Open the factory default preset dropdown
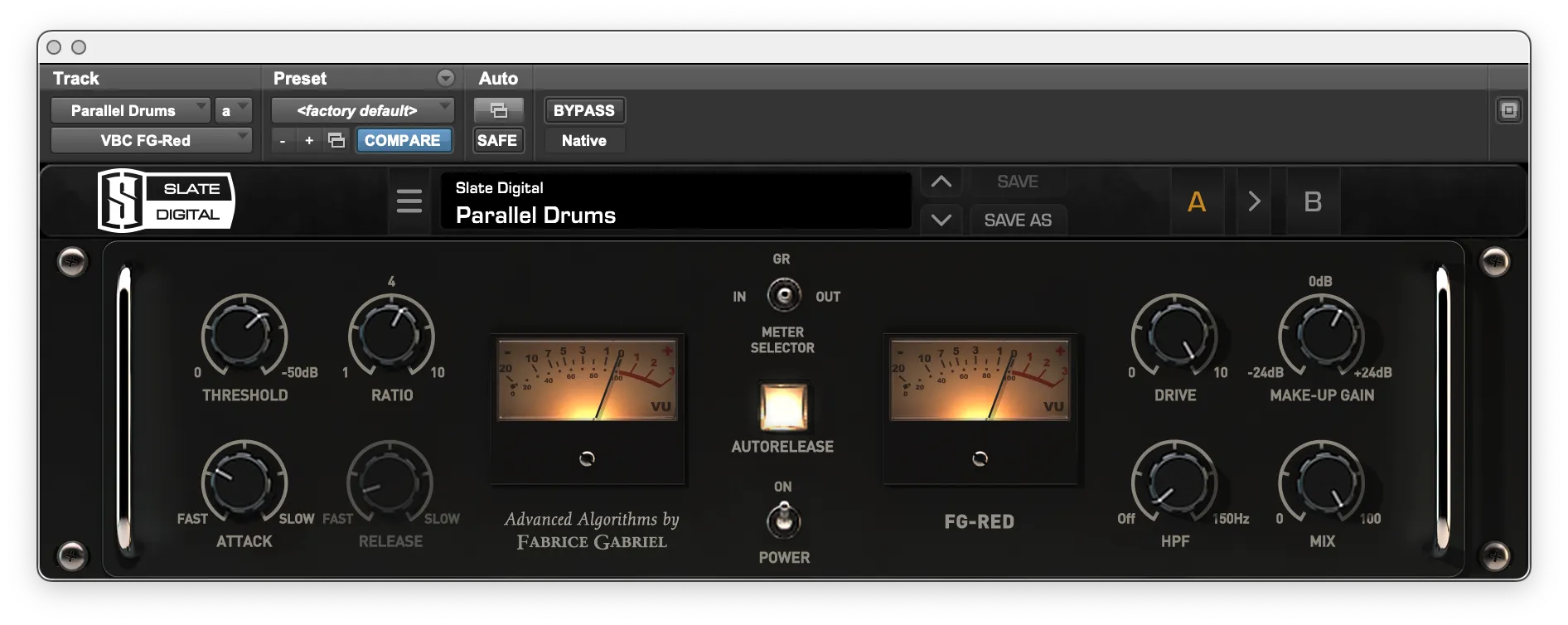Image resolution: width=1568 pixels, height=625 pixels. pyautogui.click(x=362, y=110)
